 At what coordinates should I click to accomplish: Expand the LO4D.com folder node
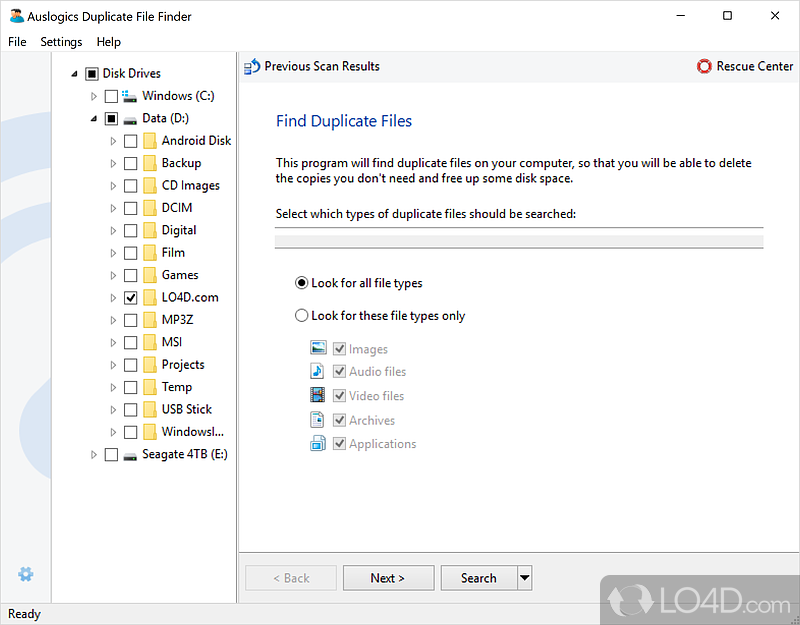[113, 297]
